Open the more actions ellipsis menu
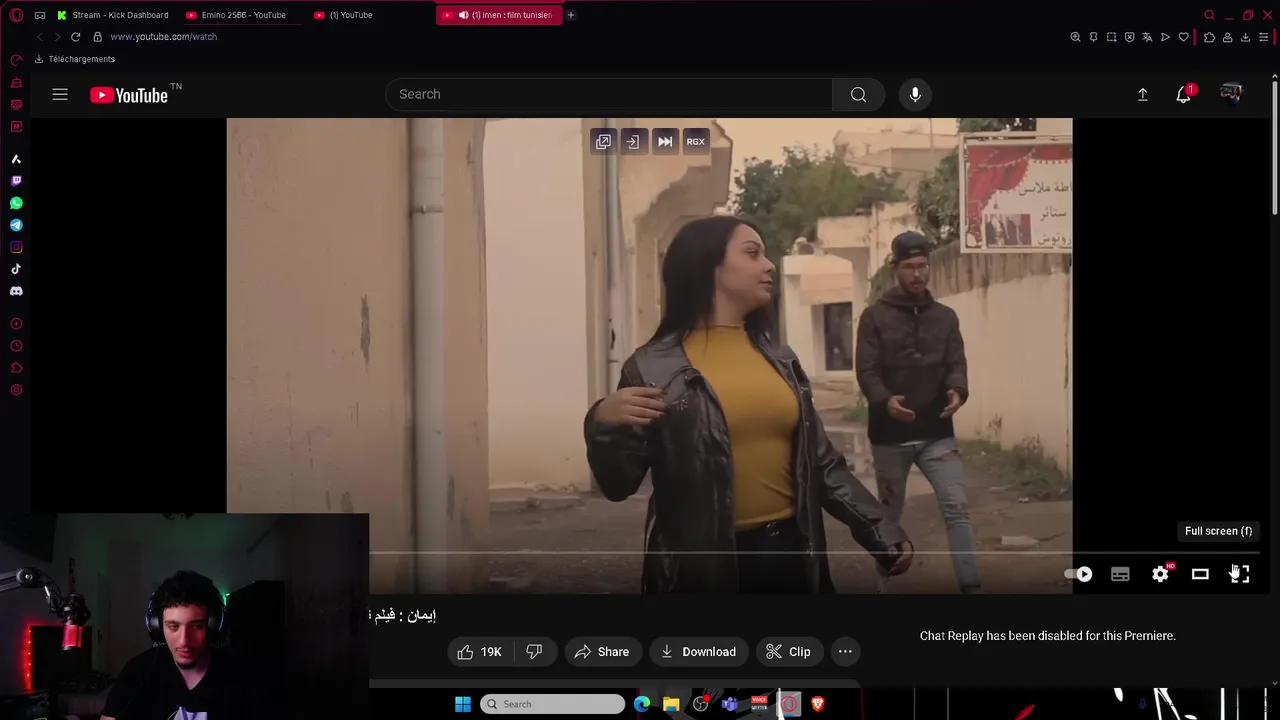1280x720 pixels. [845, 652]
